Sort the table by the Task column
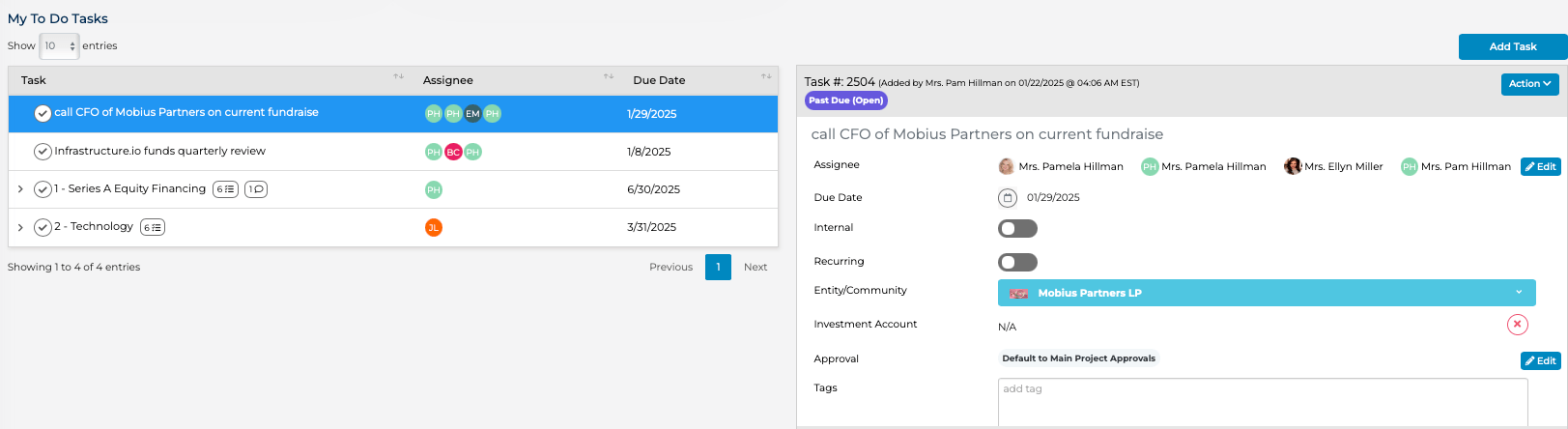 click(x=398, y=77)
